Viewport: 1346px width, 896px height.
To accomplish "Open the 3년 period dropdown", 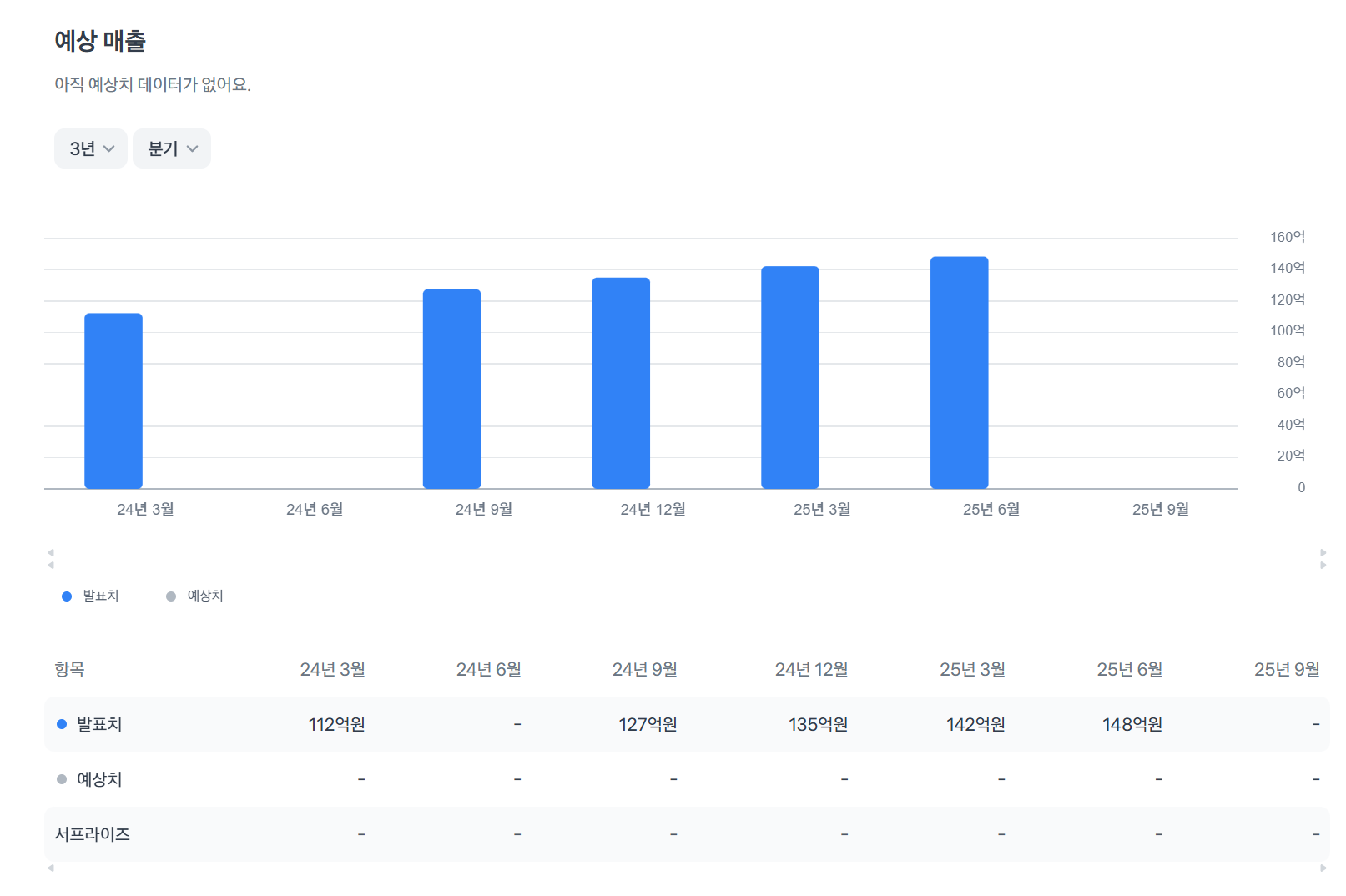I will click(x=91, y=148).
